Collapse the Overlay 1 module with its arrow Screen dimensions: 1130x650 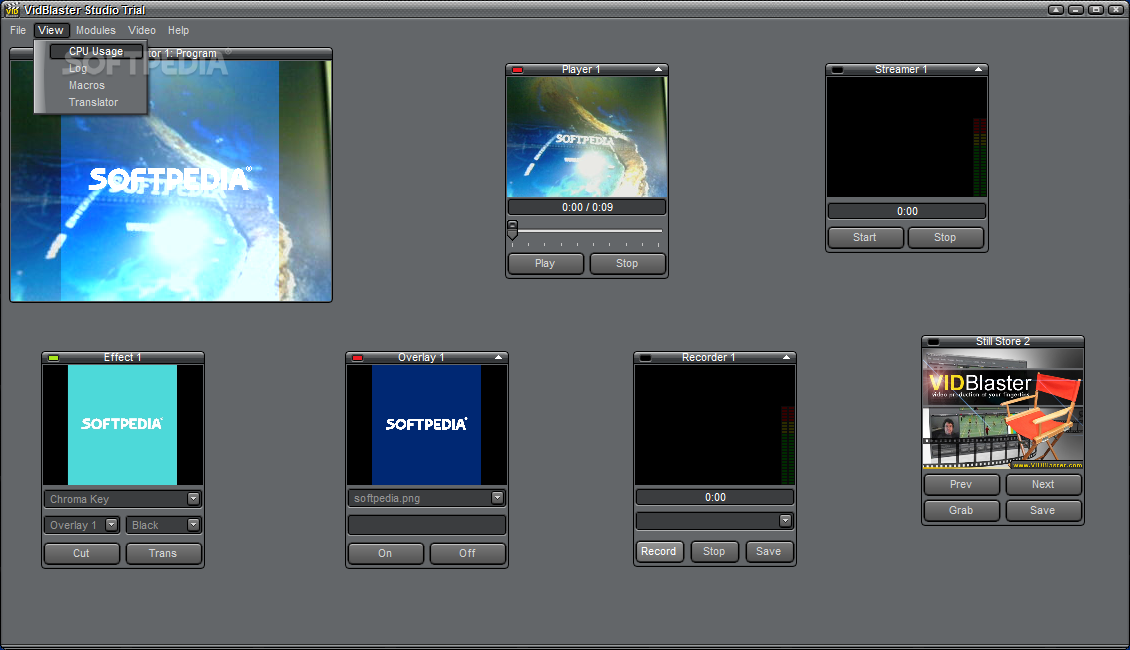pyautogui.click(x=498, y=357)
